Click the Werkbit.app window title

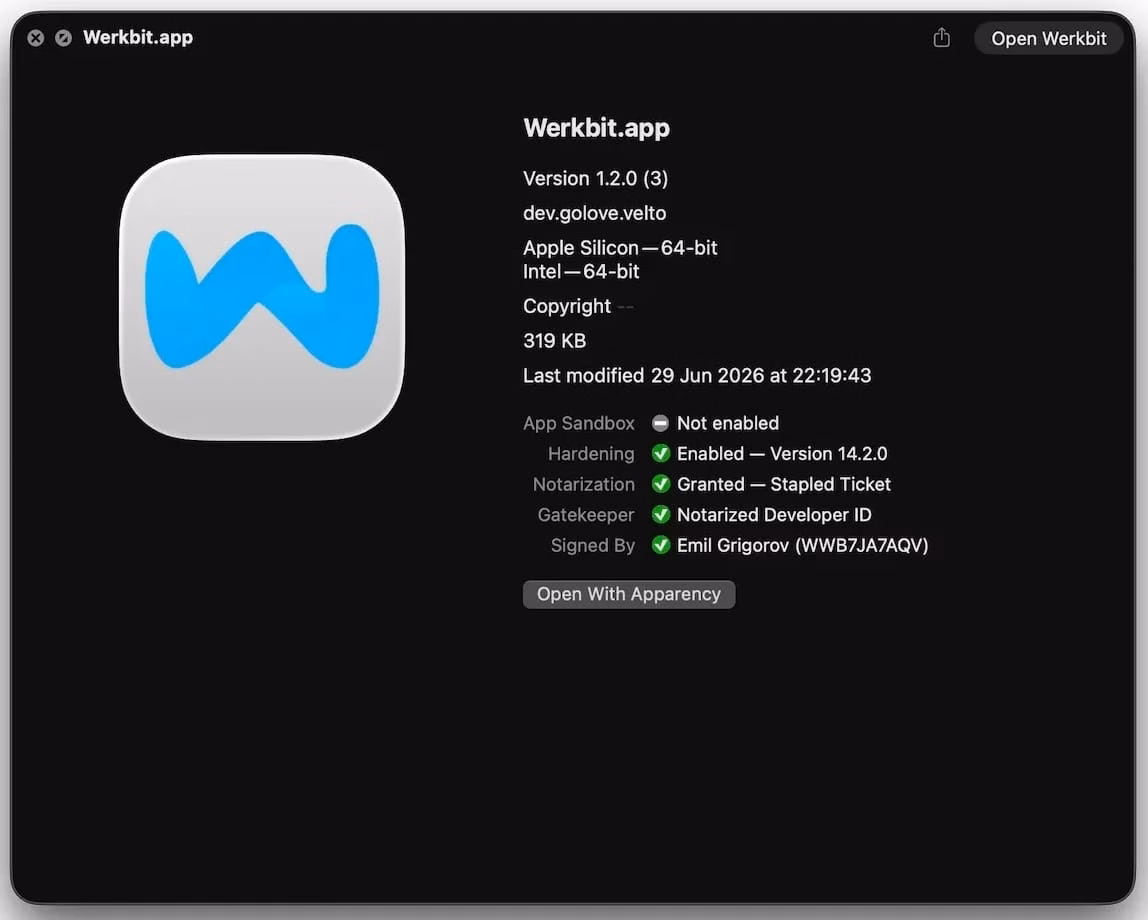[138, 37]
